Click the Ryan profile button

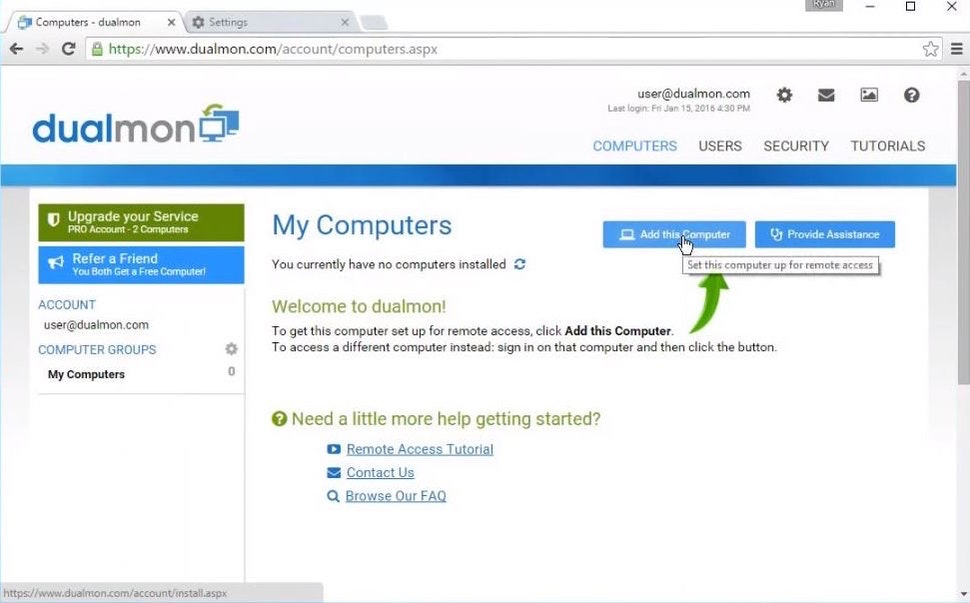(823, 5)
